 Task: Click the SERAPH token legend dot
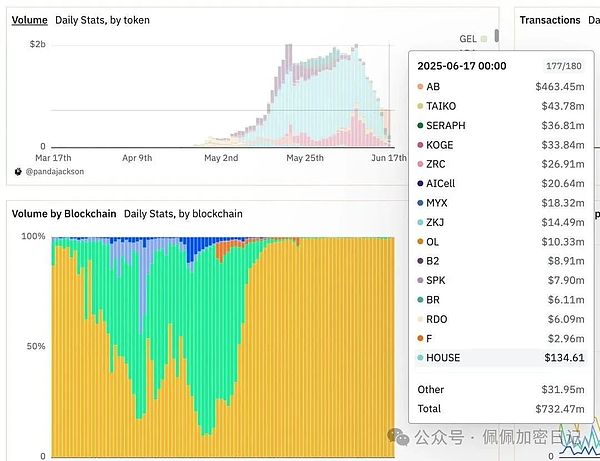click(417, 126)
